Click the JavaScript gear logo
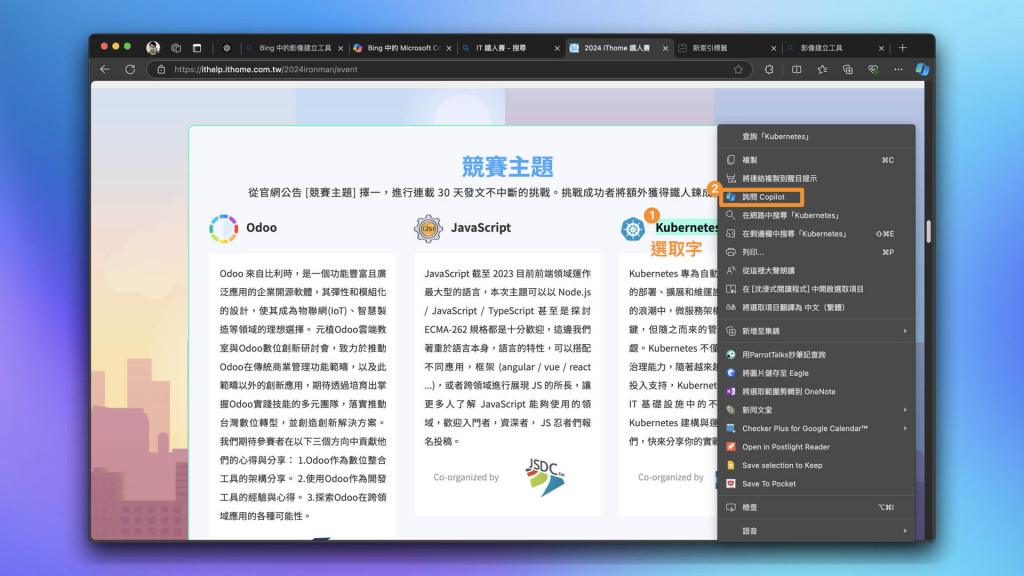Screen dimensions: 1024x576 coord(428,228)
